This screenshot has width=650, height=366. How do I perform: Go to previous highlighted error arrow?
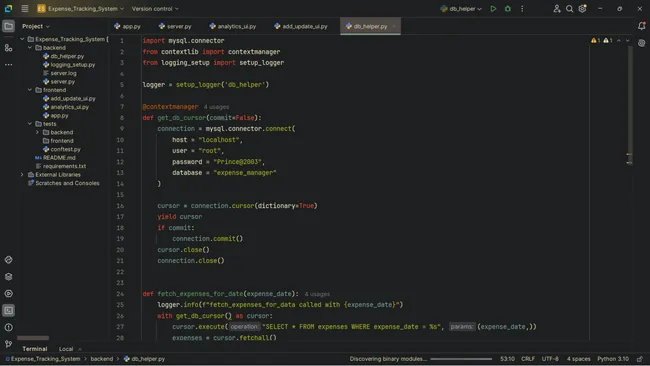click(619, 41)
